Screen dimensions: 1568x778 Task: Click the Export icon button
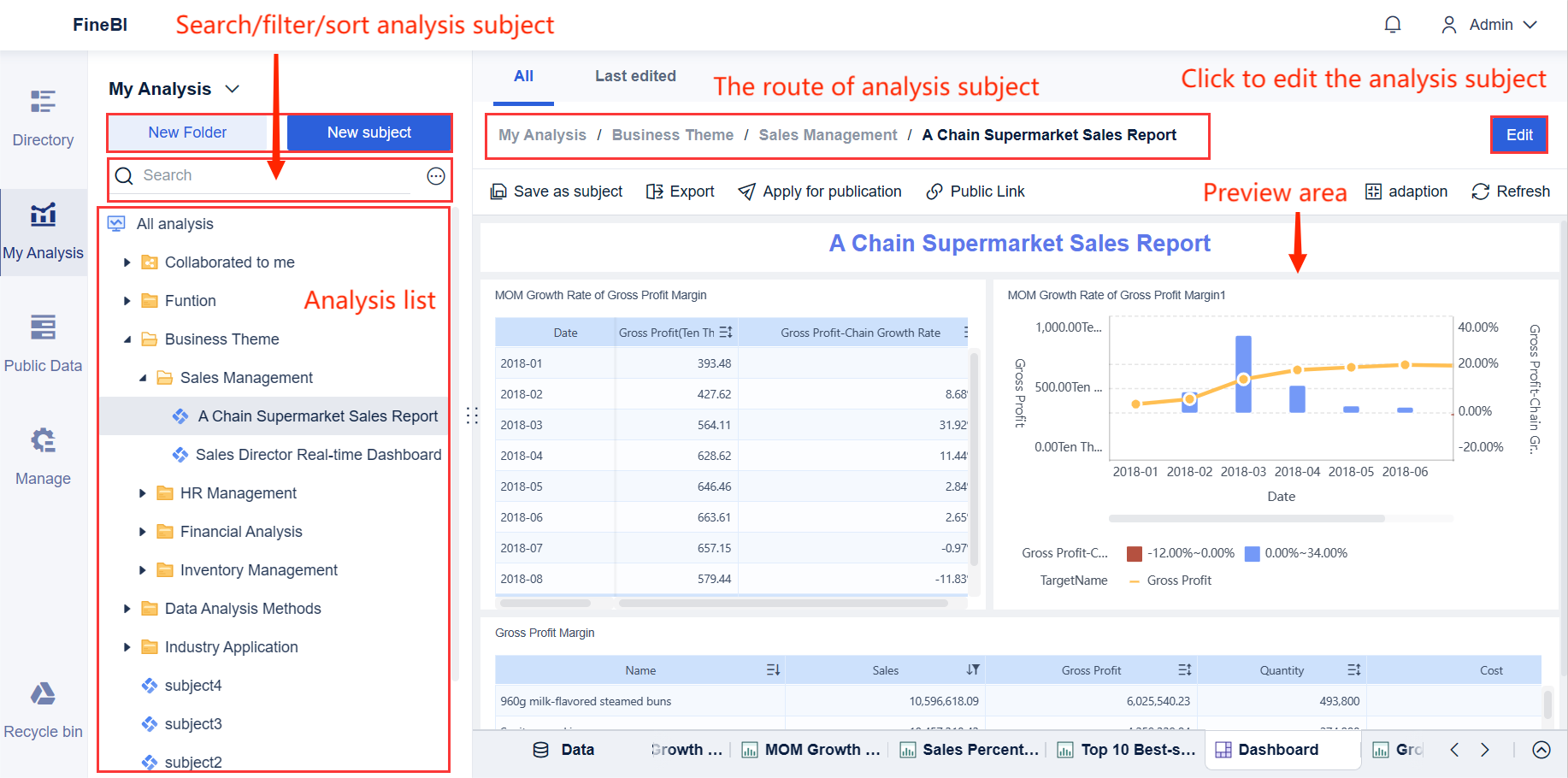click(x=655, y=192)
